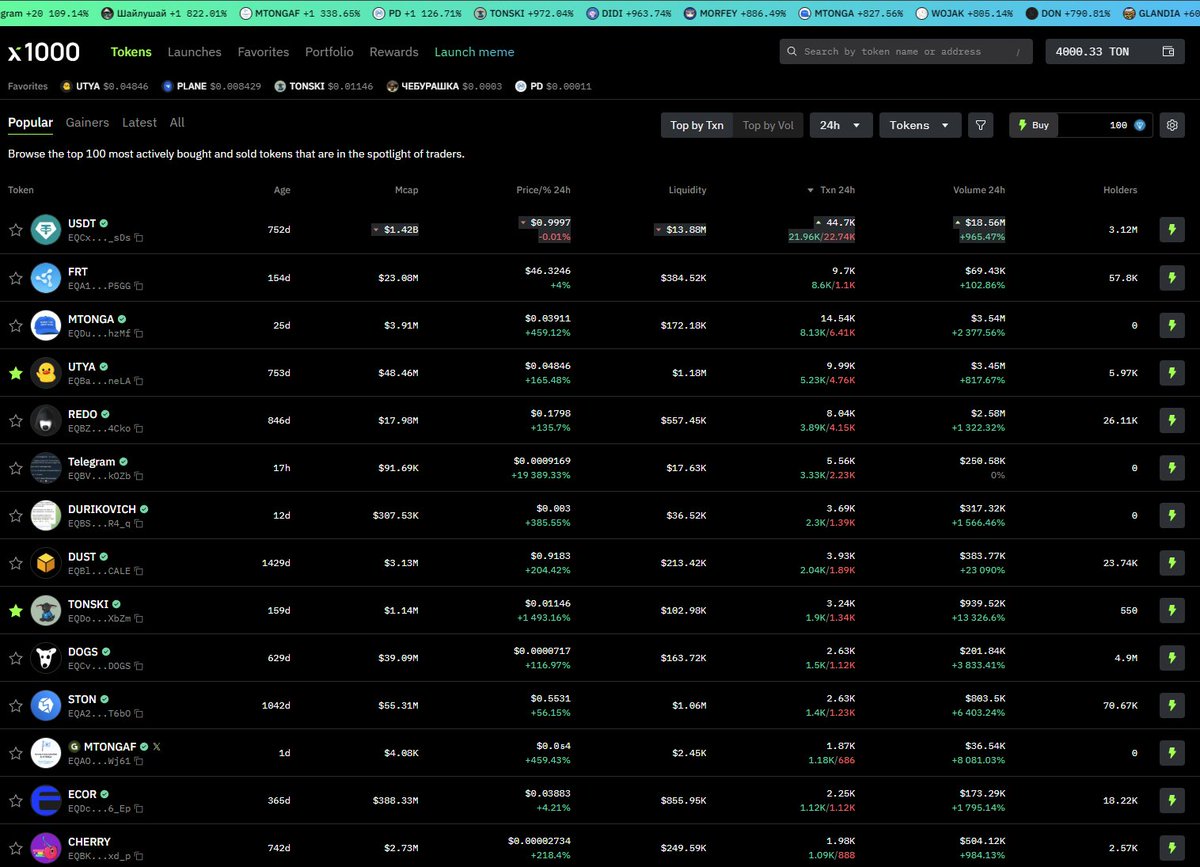
Task: Quick buy USDT with lightning button
Action: point(1172,230)
